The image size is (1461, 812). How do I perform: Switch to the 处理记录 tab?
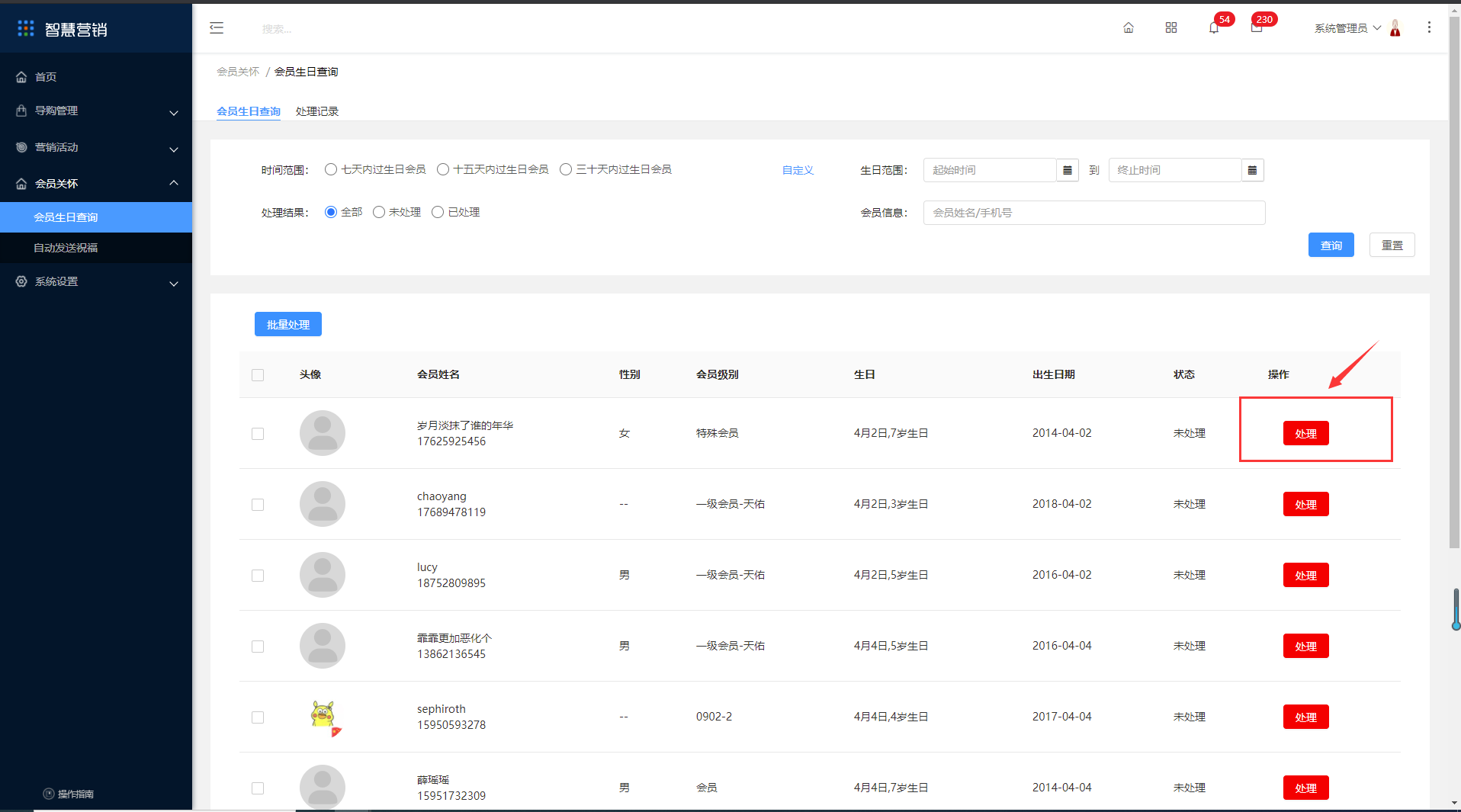pos(317,111)
